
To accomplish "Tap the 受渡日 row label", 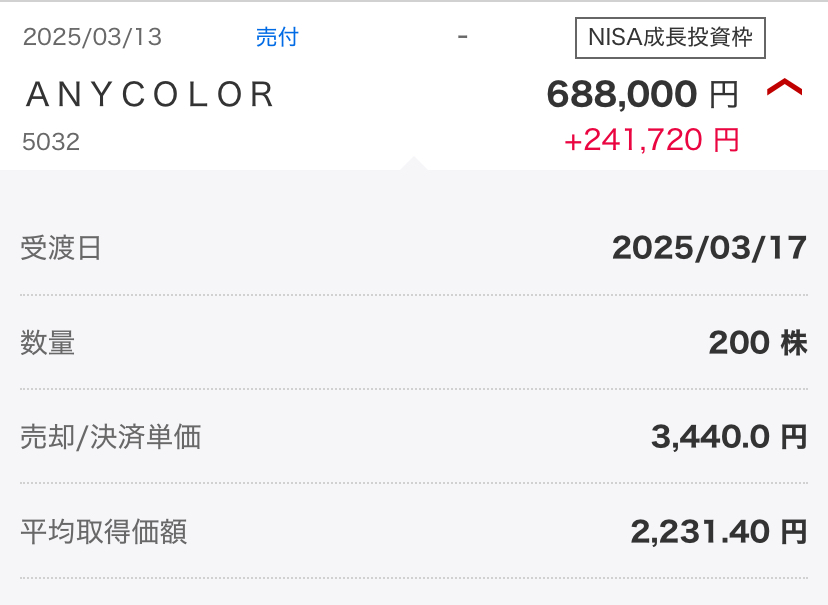I will pyautogui.click(x=61, y=248).
